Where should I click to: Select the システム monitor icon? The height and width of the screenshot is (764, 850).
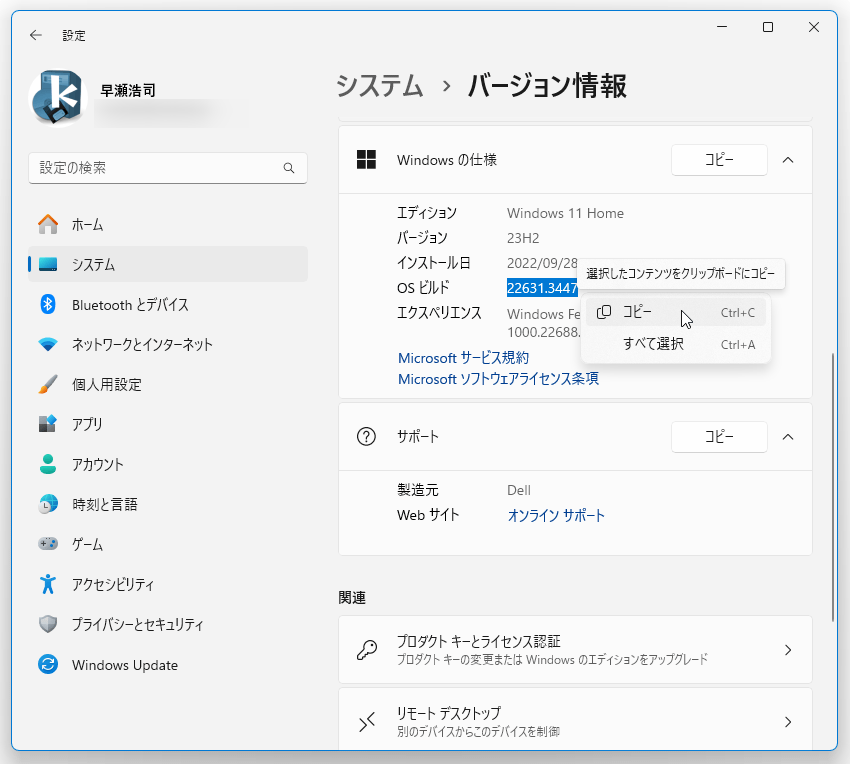pos(48,264)
